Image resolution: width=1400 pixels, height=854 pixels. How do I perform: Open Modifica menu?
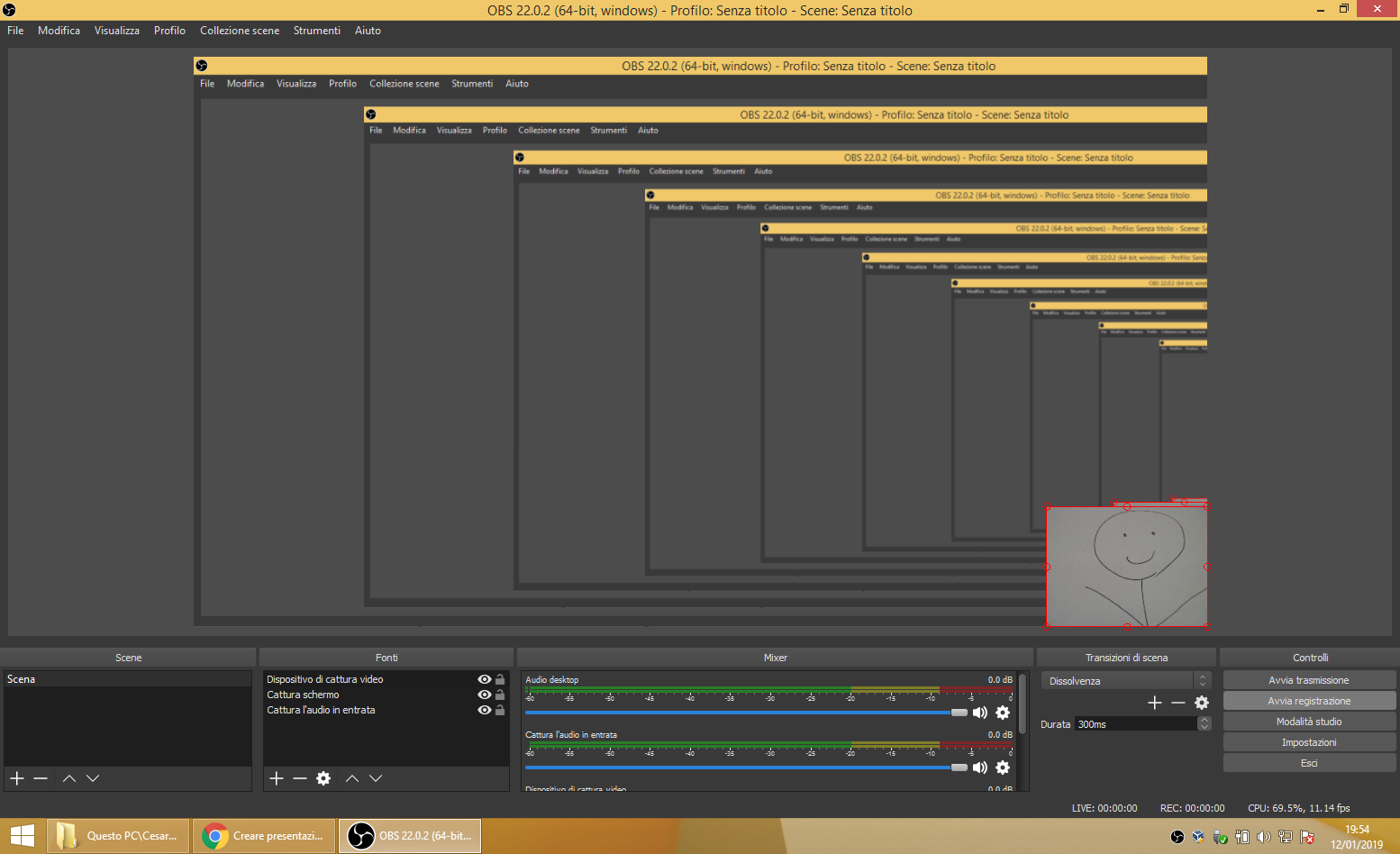click(59, 31)
